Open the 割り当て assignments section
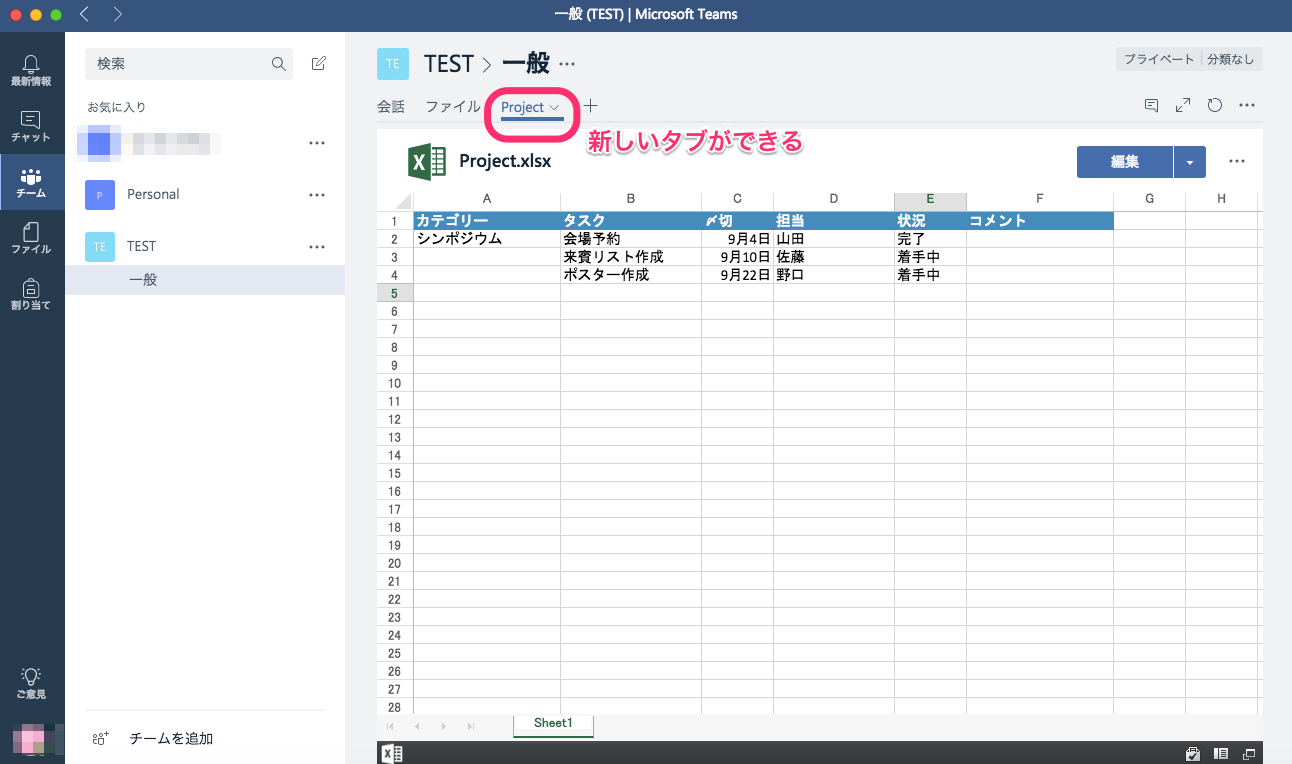 (x=32, y=294)
